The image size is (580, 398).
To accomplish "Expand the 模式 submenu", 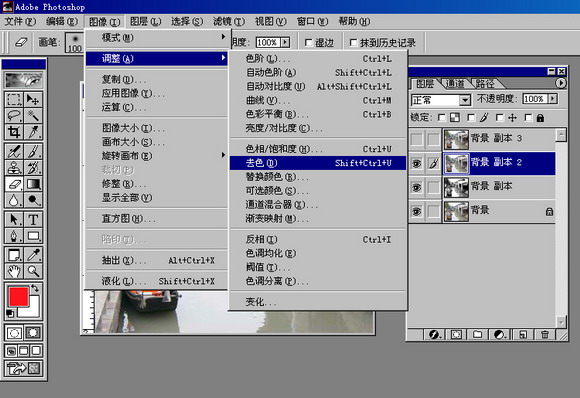I will [157, 37].
